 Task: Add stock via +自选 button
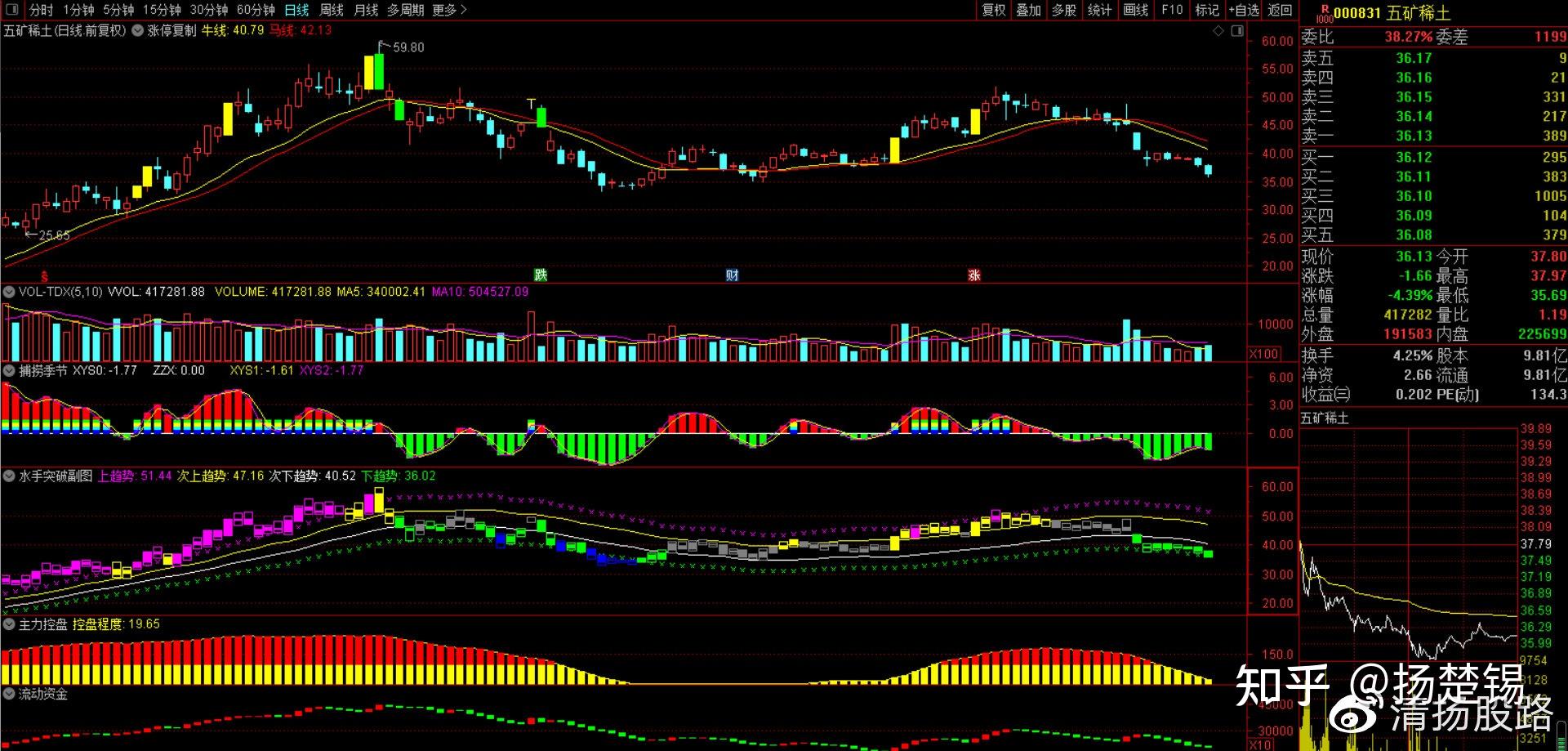pyautogui.click(x=1244, y=10)
